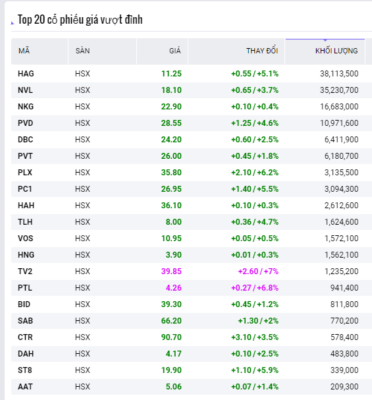Select HSX exchange in HAG row
Viewport: 372px width, 400px height.
(x=82, y=74)
